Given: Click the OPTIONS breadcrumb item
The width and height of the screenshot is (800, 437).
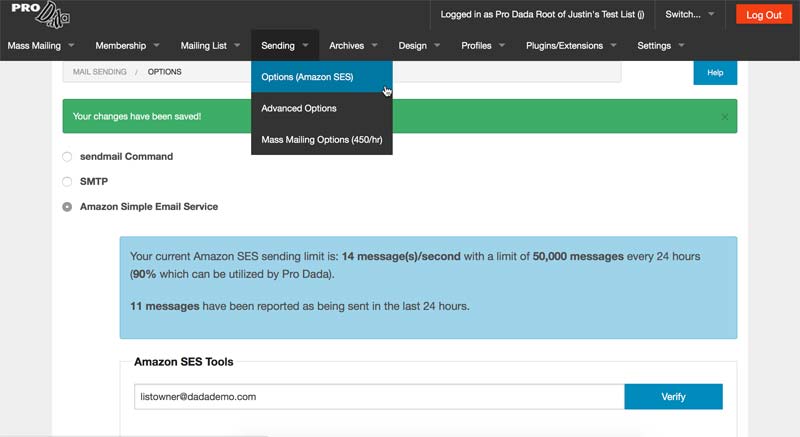Looking at the screenshot, I should point(164,72).
